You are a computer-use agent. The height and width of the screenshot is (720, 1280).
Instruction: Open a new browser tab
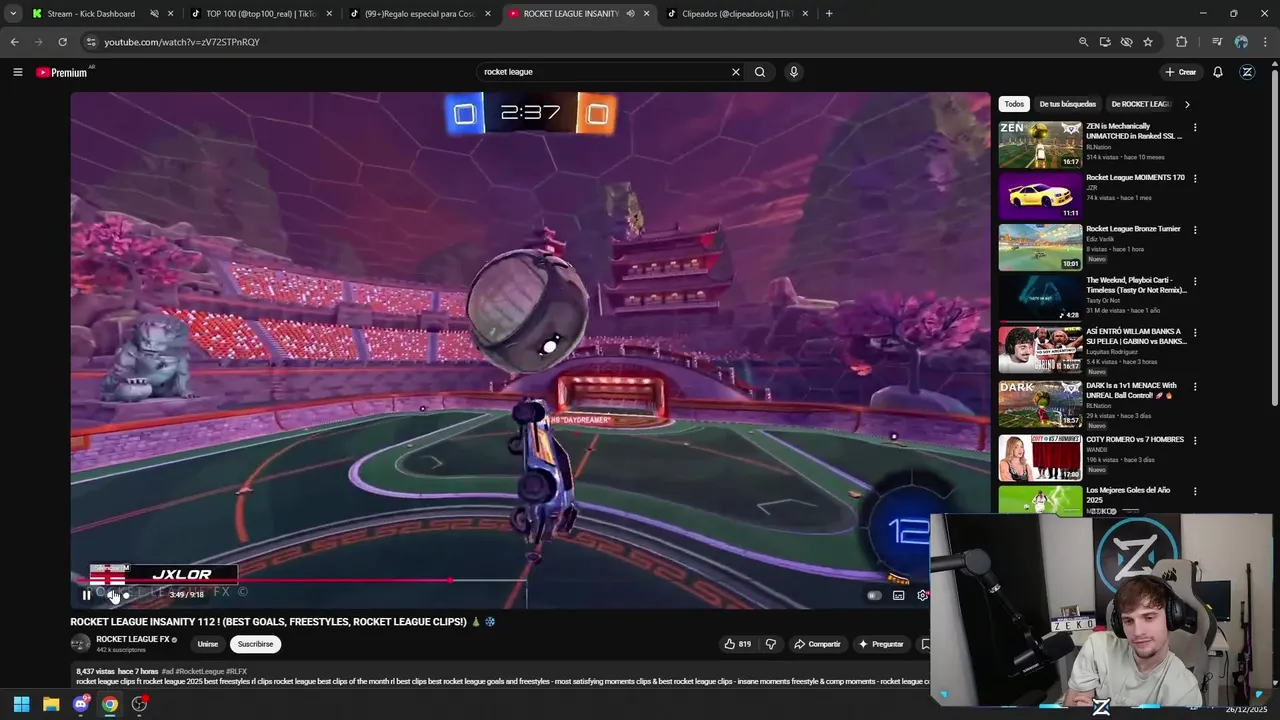[829, 14]
